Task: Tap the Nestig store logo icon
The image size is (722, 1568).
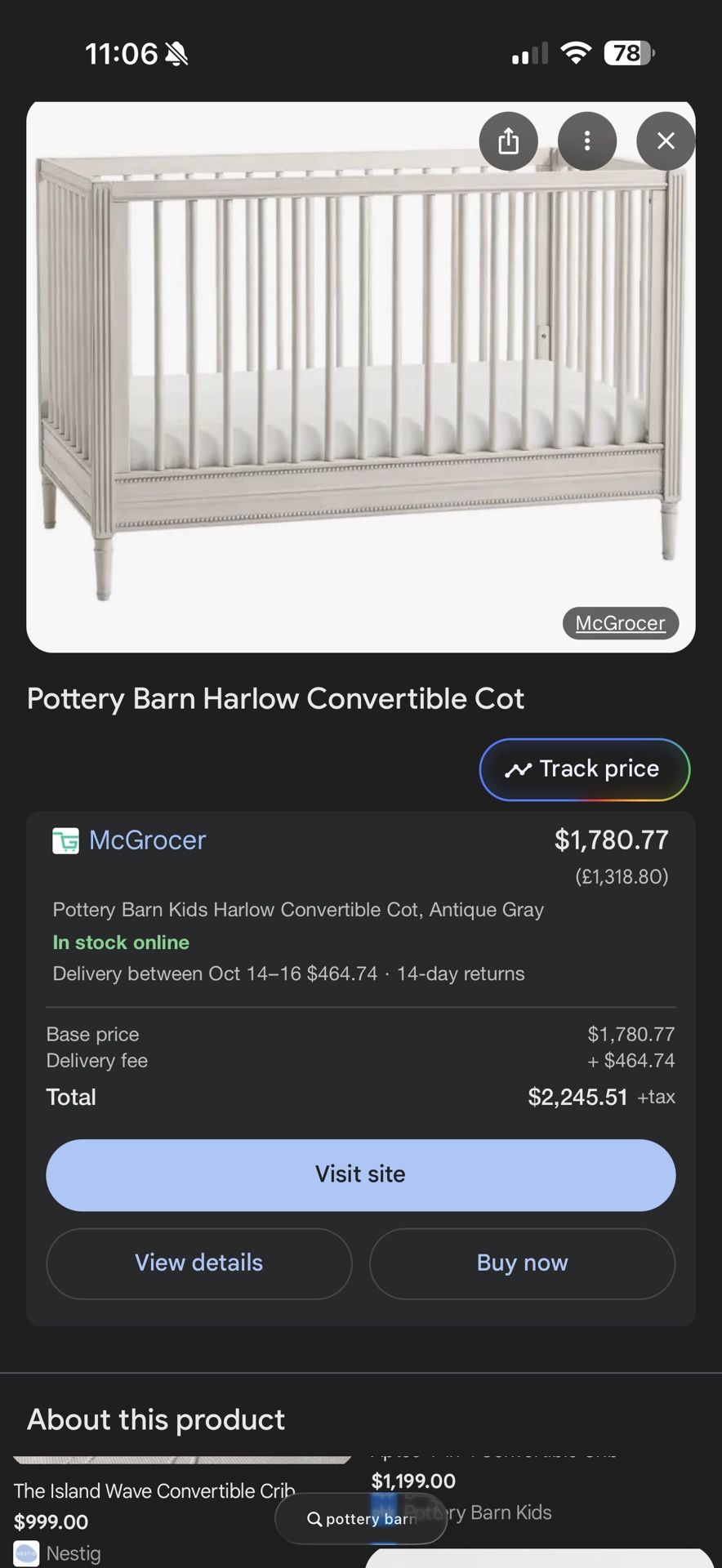Action: [26, 1553]
